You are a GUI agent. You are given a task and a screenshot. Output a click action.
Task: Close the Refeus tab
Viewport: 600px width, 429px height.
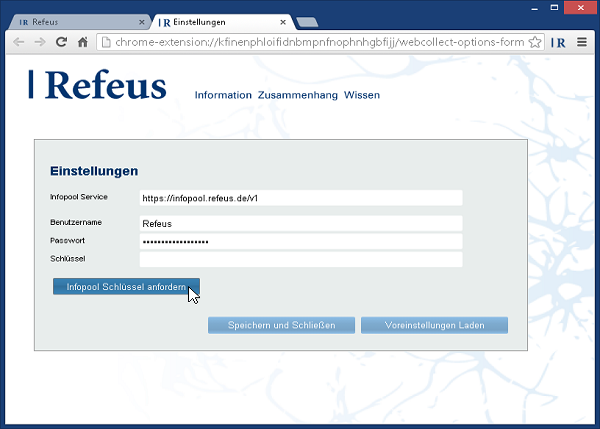(x=141, y=21)
